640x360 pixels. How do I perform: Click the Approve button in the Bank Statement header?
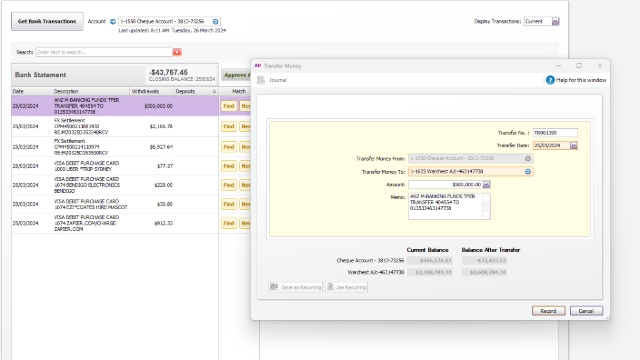point(236,75)
